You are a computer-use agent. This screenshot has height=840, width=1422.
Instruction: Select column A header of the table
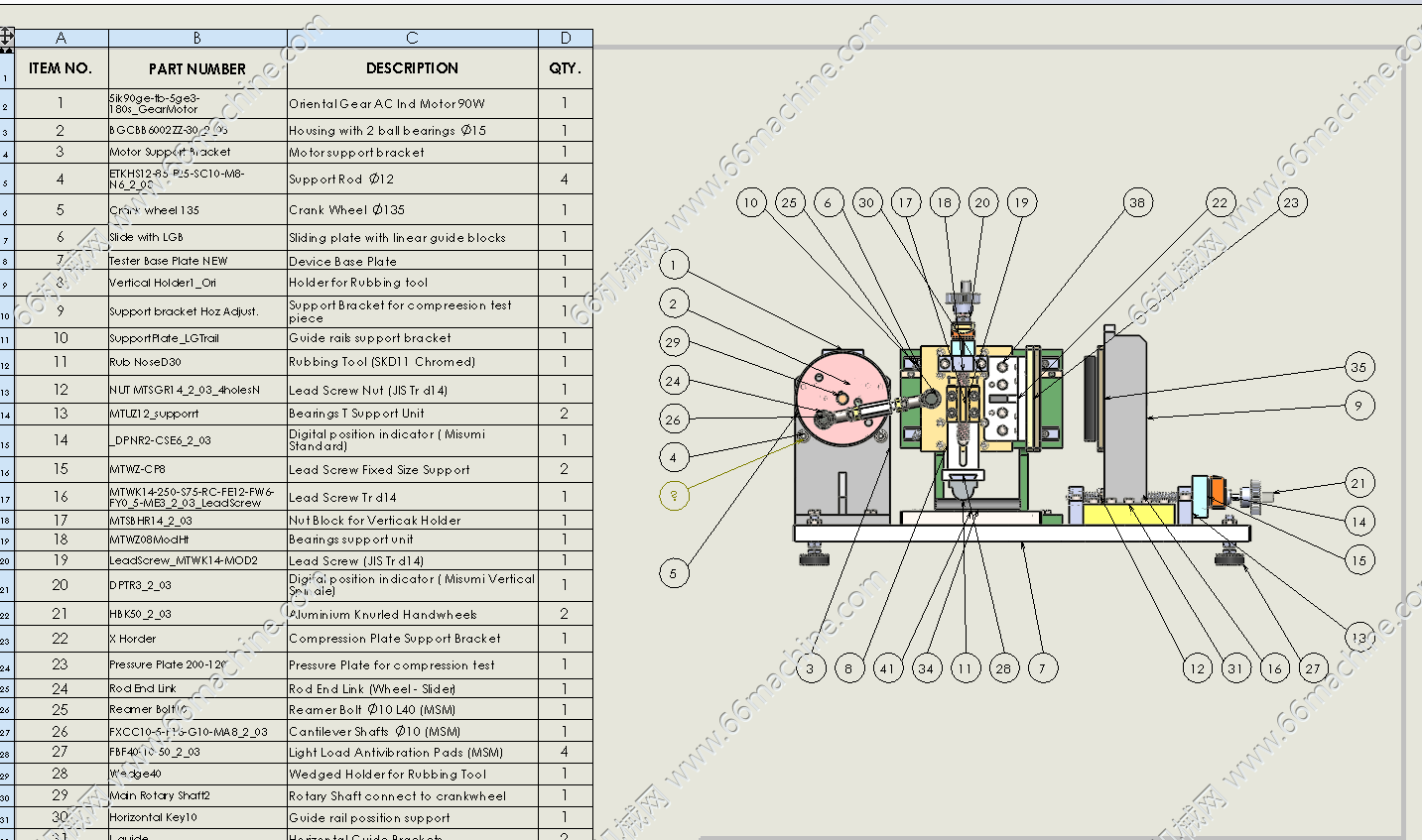pos(62,38)
